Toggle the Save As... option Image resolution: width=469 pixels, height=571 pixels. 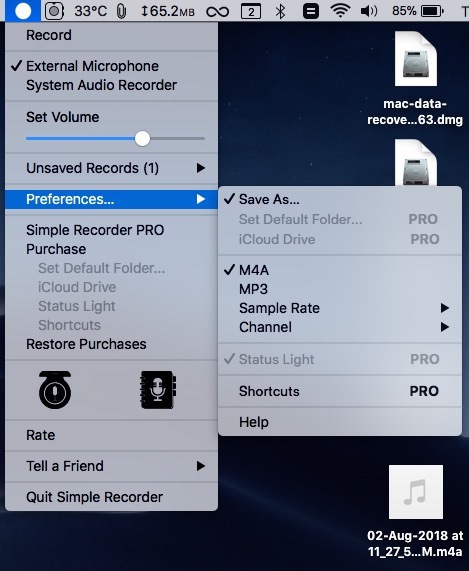(x=340, y=199)
